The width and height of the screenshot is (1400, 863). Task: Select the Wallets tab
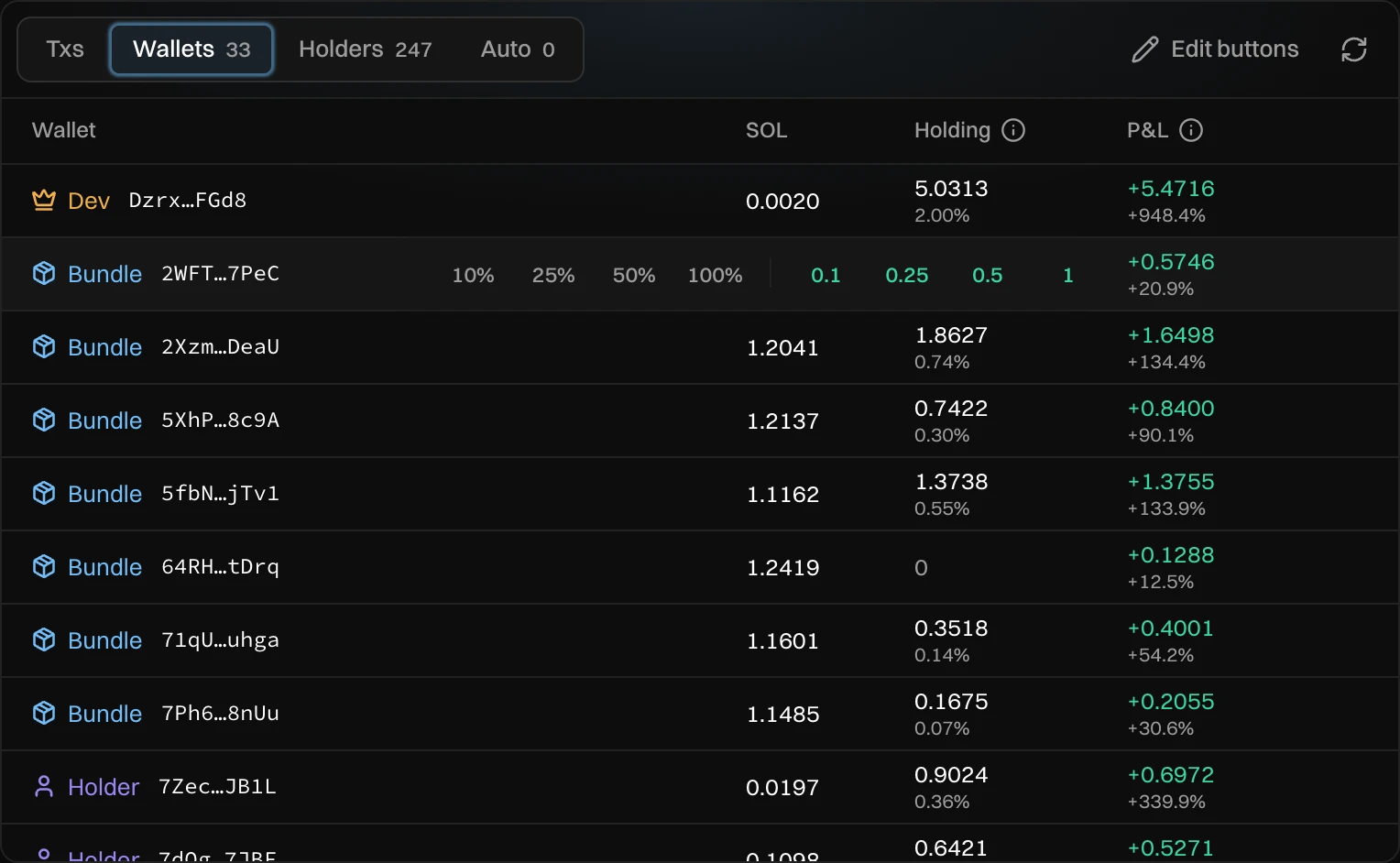click(x=191, y=49)
